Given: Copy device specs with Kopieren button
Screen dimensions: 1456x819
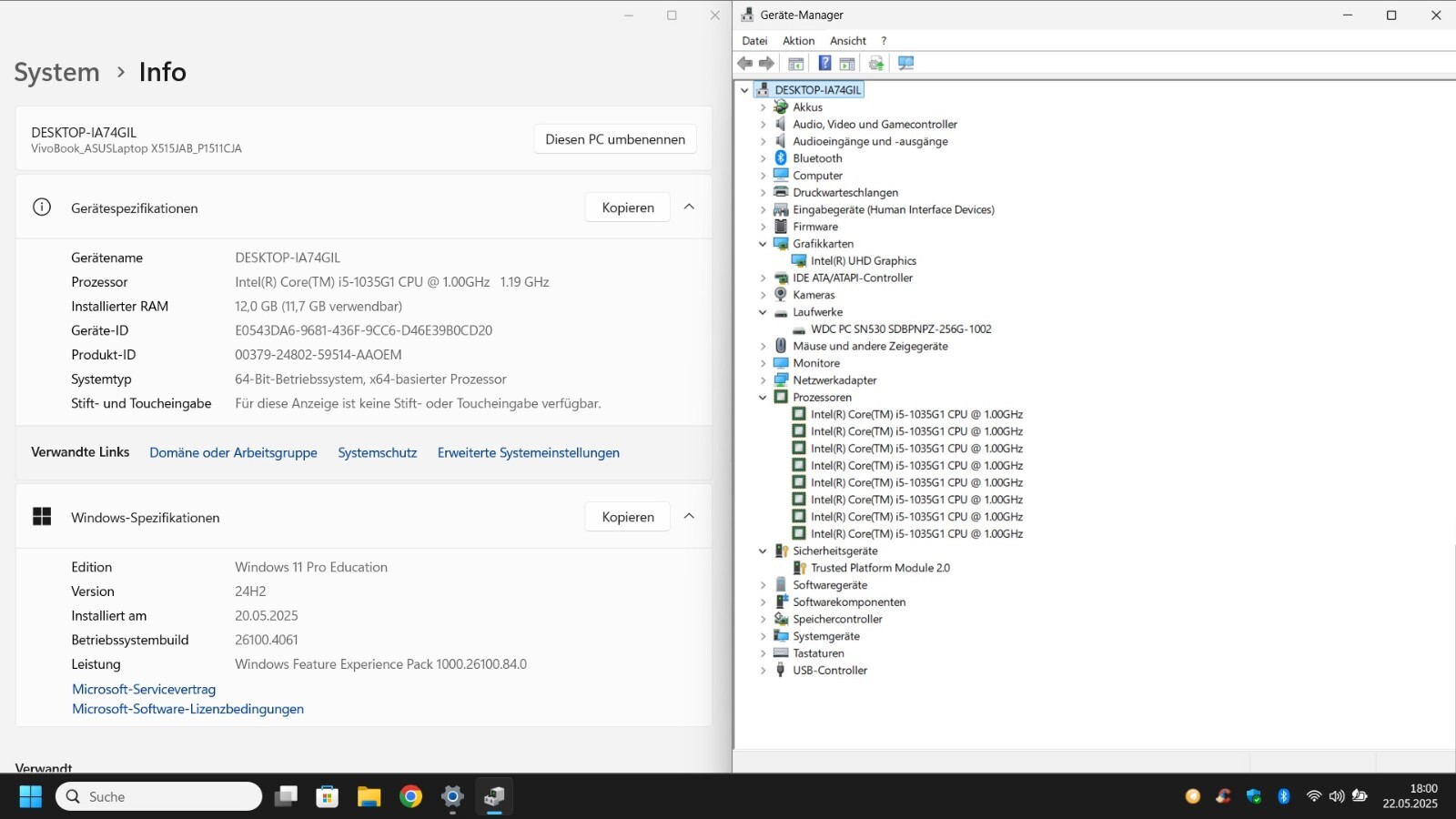Looking at the screenshot, I should point(628,207).
